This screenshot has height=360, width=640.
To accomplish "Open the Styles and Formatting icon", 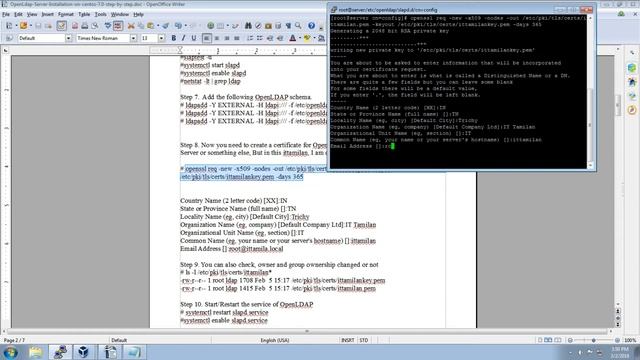I will (8, 38).
